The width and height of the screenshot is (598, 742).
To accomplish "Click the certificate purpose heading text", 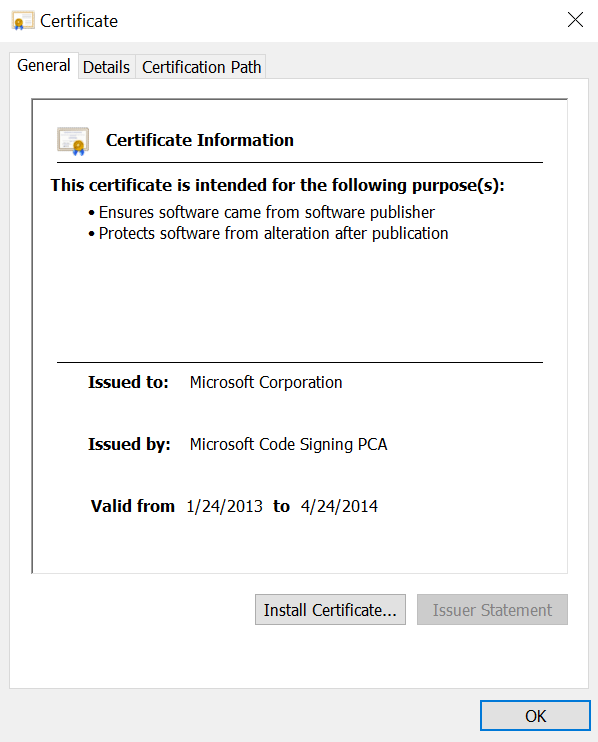I will [x=278, y=185].
